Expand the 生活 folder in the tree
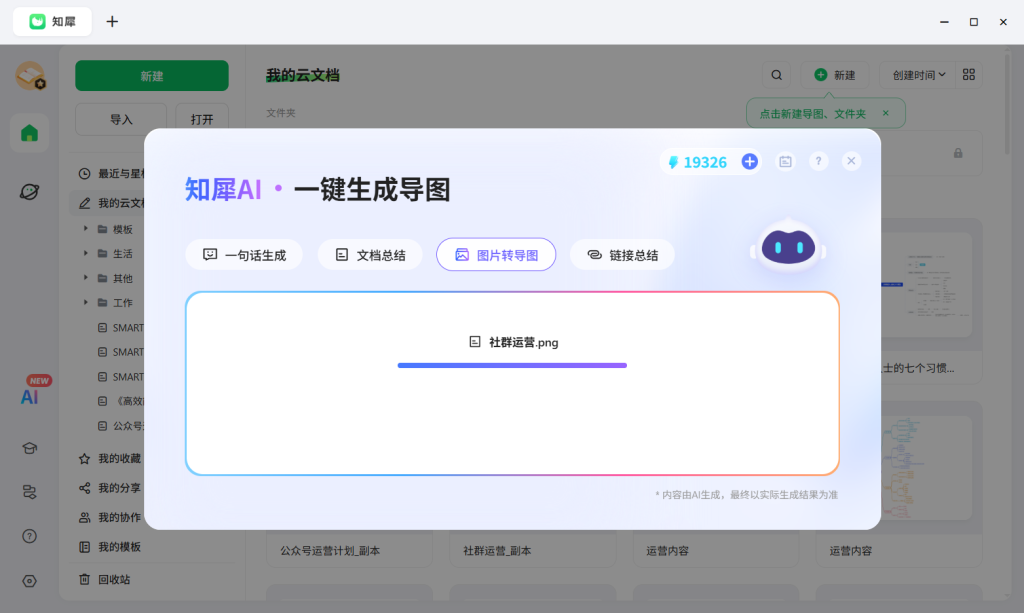The height and width of the screenshot is (613, 1024). click(x=86, y=253)
